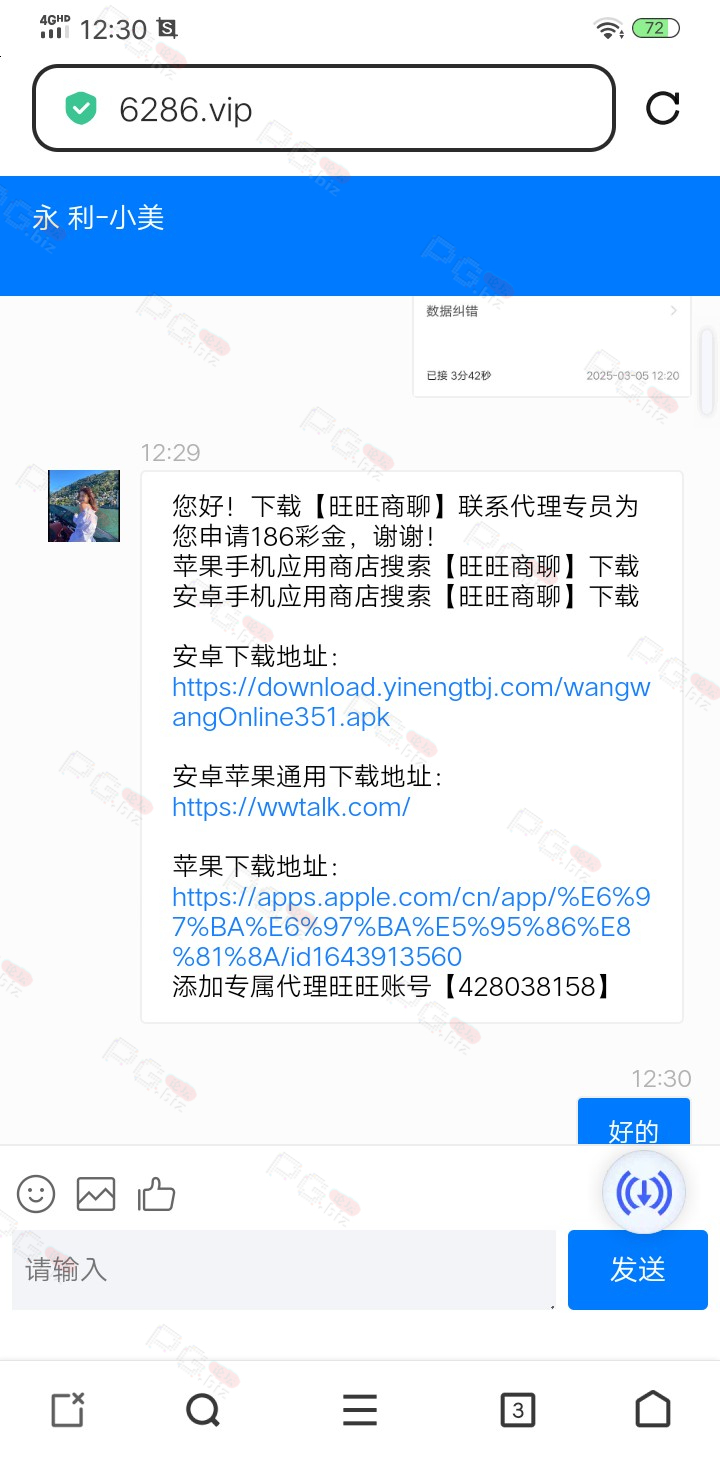The image size is (720, 1460).
Task: Go to the browser home page icon
Action: point(653,1409)
